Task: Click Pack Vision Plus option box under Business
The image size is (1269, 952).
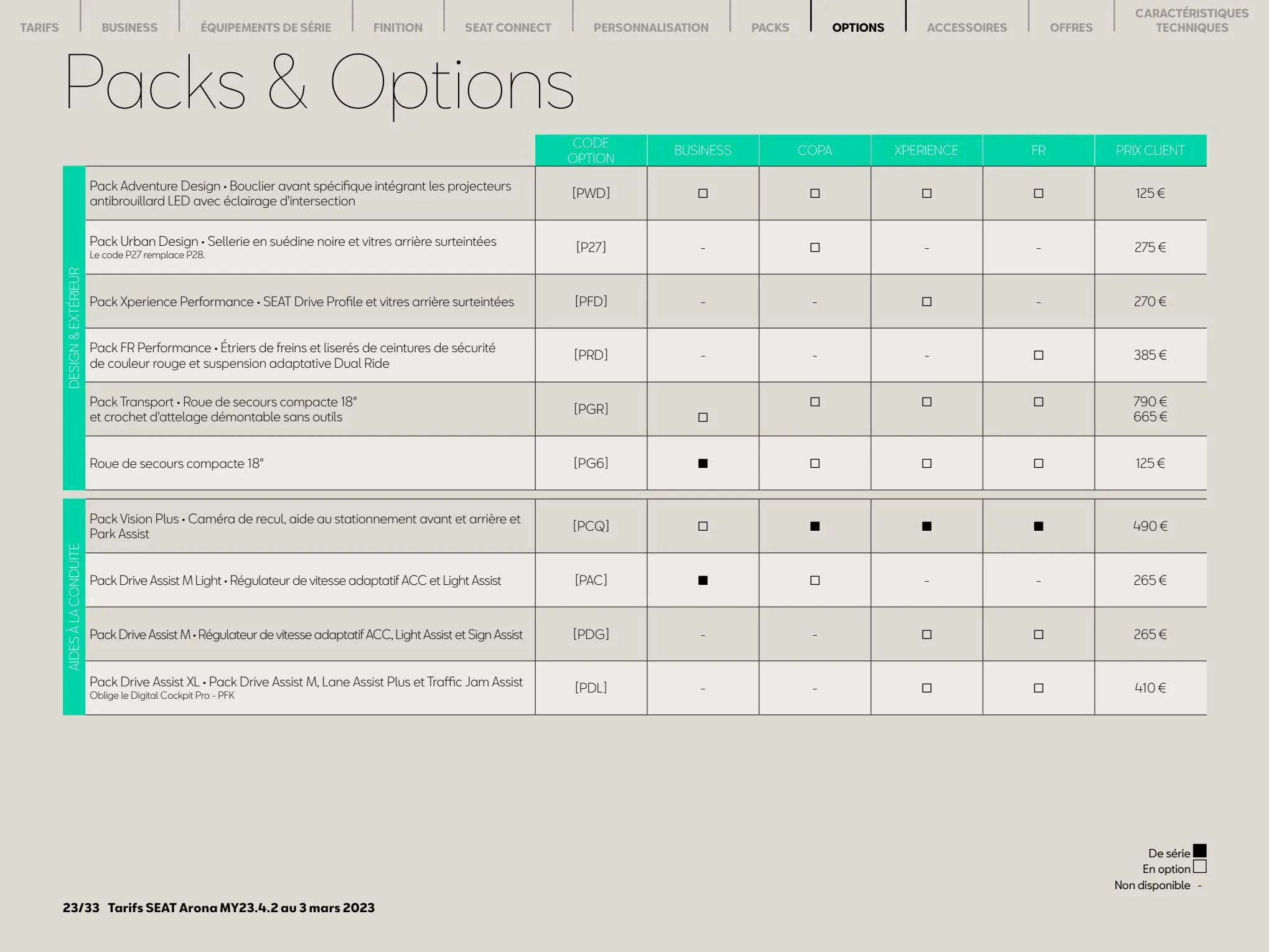Action: (x=703, y=526)
